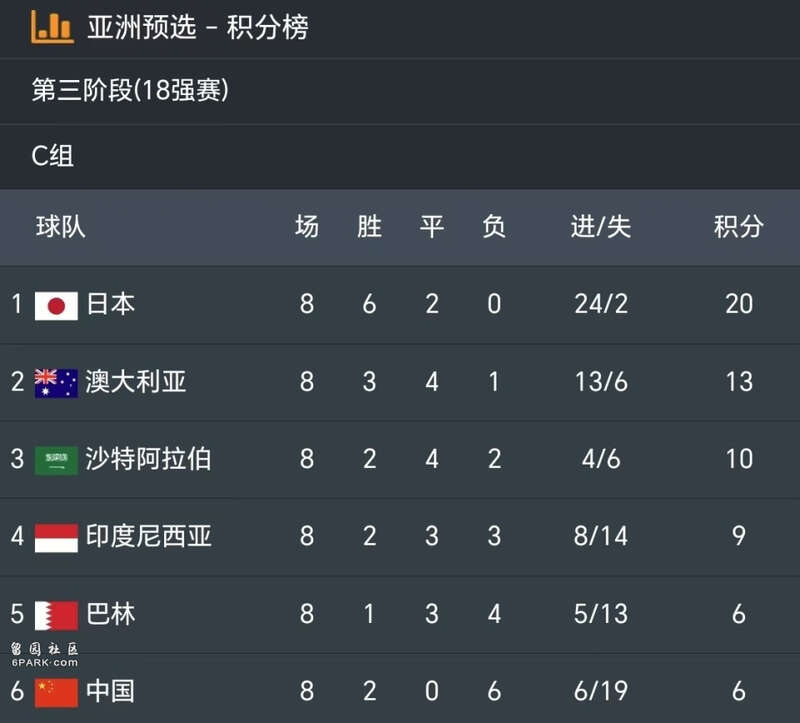Open the 澳大利亚 team name
The image size is (800, 723).
[136, 382]
